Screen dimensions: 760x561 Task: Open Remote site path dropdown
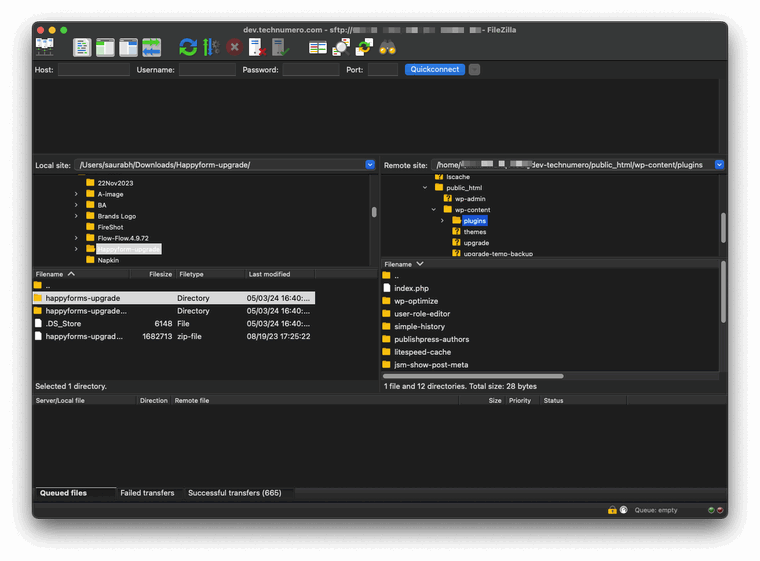719,165
